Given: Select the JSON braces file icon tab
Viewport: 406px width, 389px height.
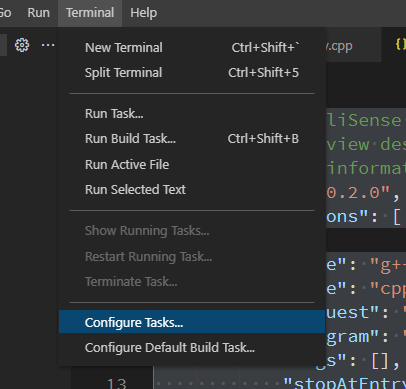Looking at the screenshot, I should (401, 44).
